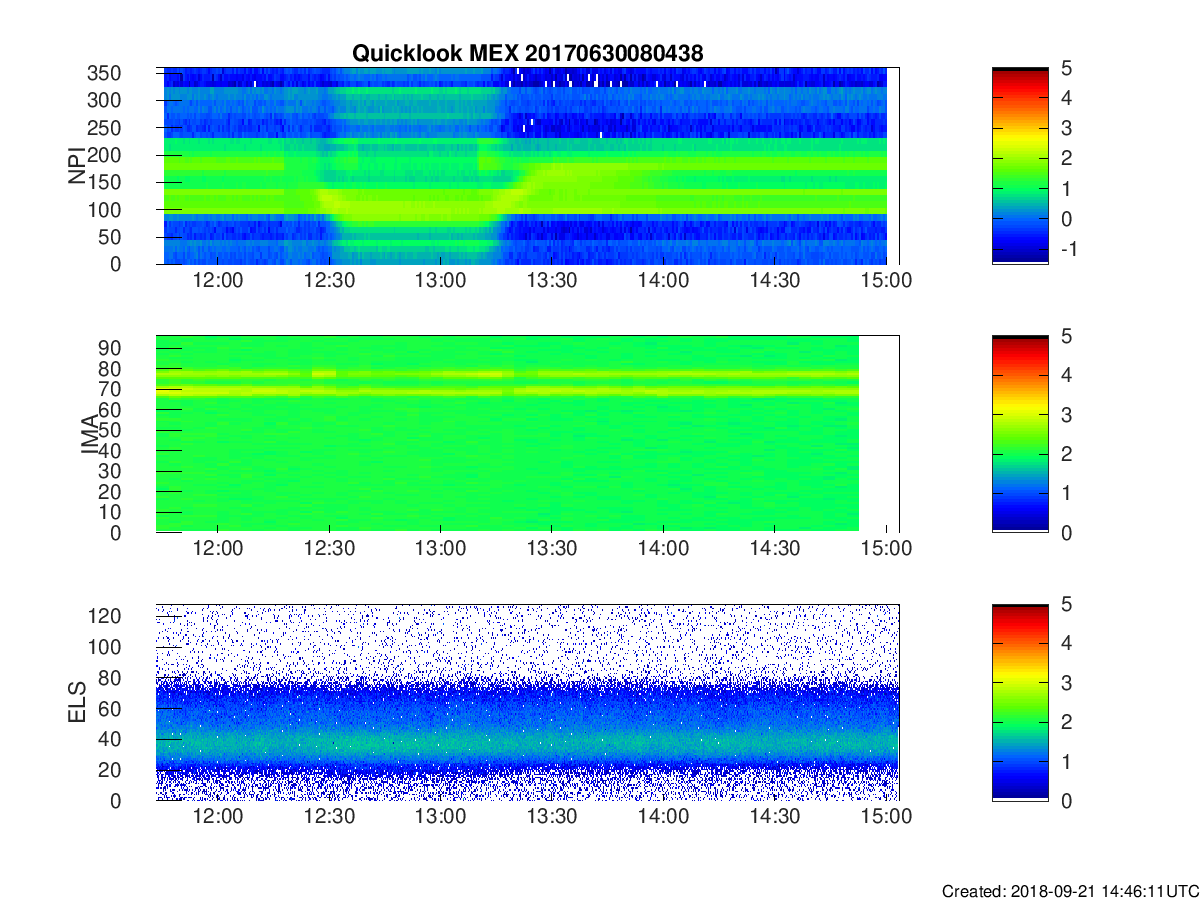Click '13:00' under the IMA panel

[440, 550]
